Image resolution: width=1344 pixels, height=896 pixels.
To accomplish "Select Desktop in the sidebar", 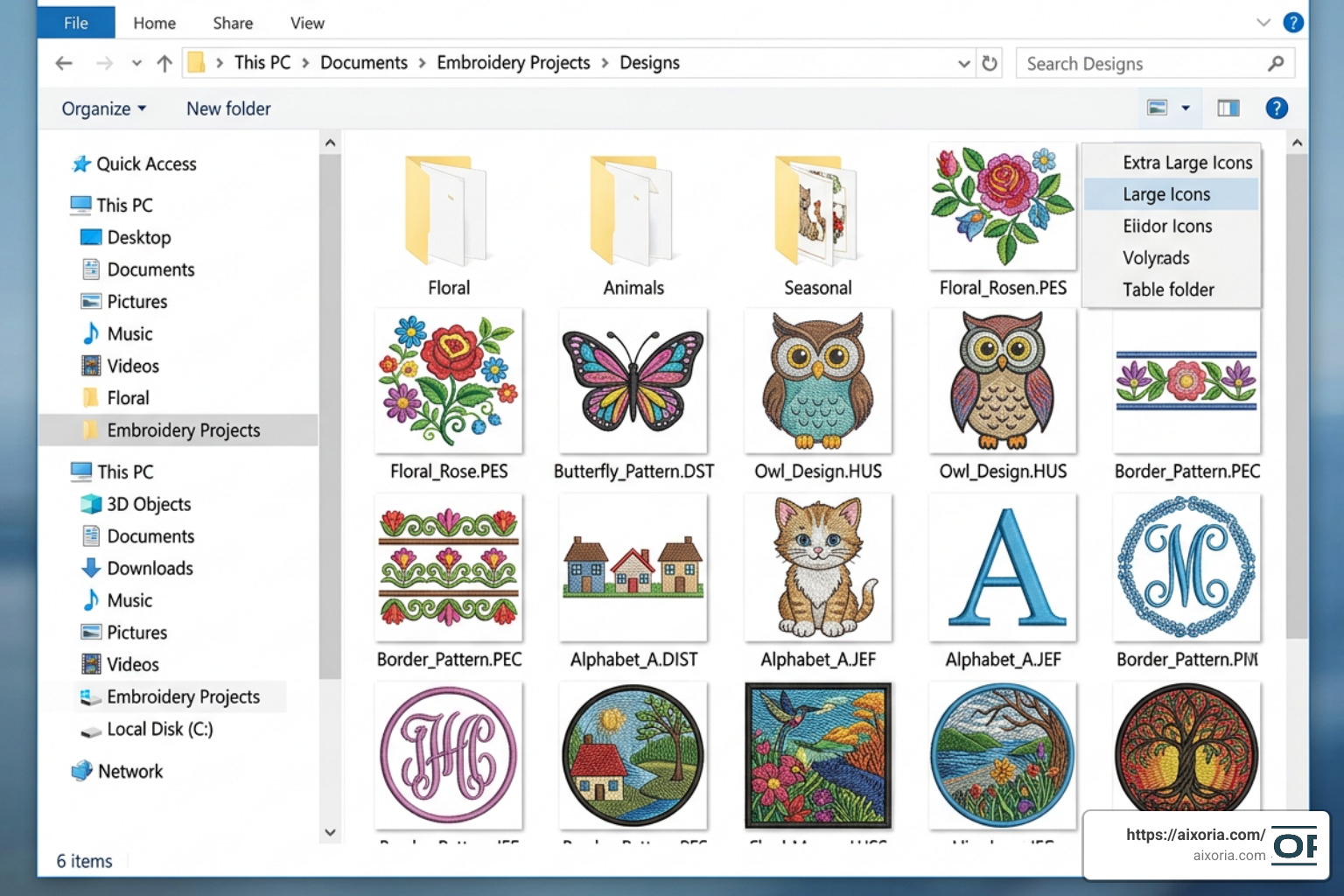I will click(125, 237).
